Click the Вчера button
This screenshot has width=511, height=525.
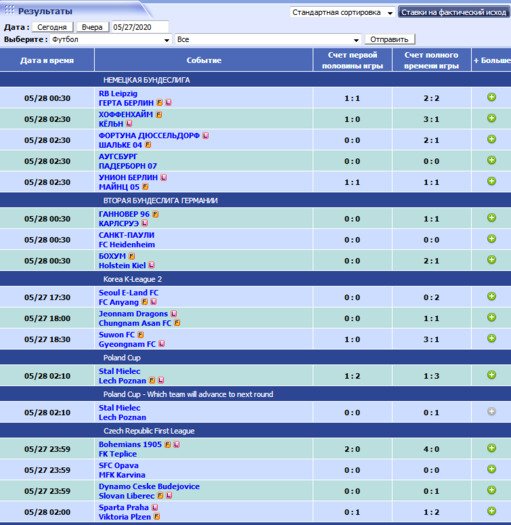point(92,27)
